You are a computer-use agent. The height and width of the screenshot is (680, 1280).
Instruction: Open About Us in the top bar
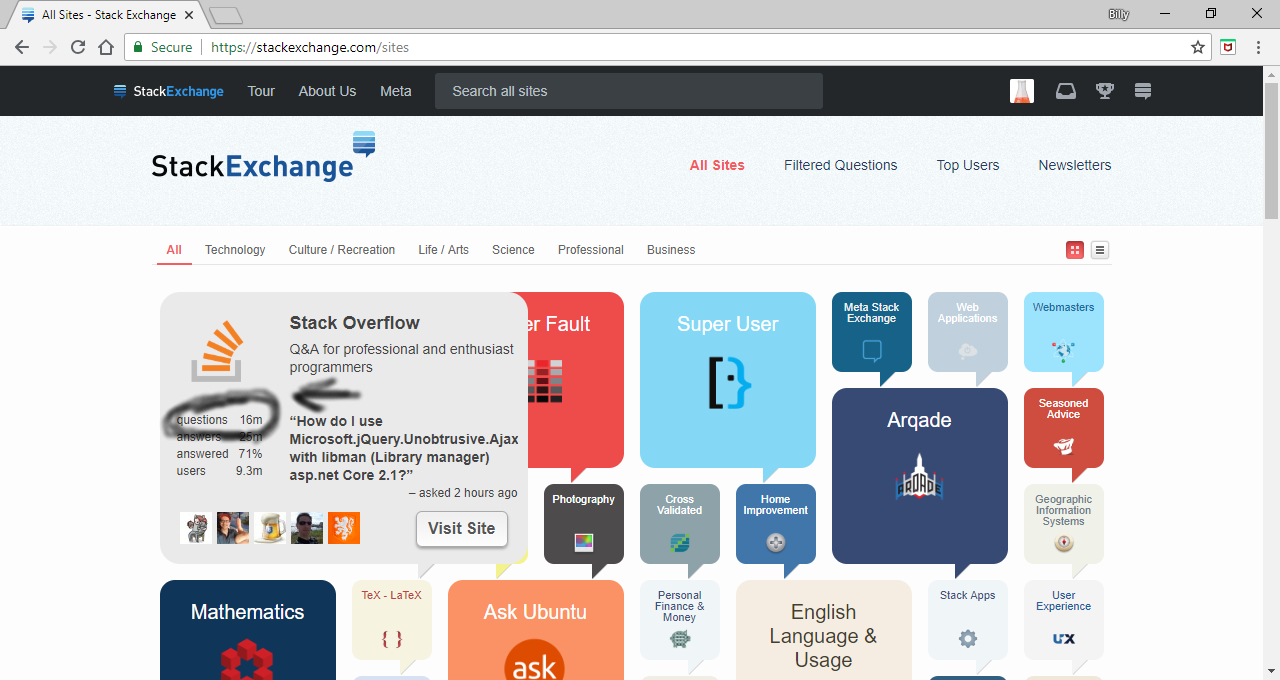(x=327, y=91)
